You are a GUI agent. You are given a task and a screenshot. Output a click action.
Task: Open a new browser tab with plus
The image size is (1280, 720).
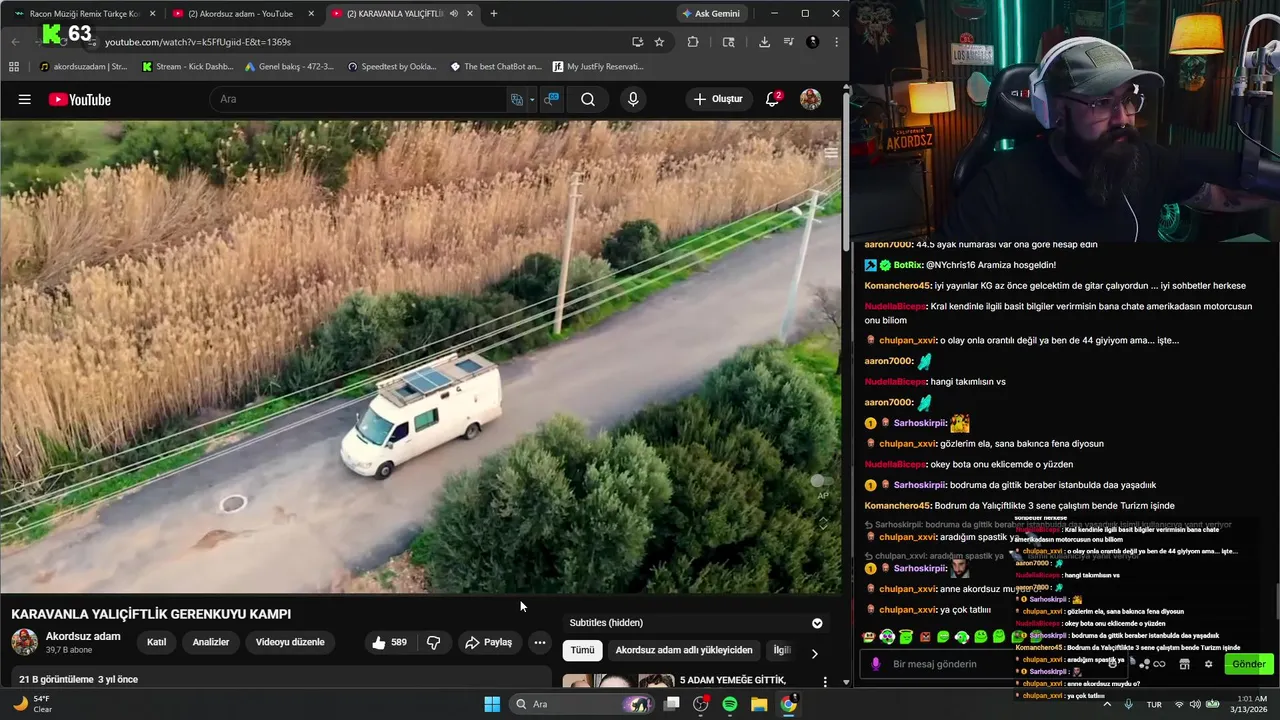(x=493, y=14)
